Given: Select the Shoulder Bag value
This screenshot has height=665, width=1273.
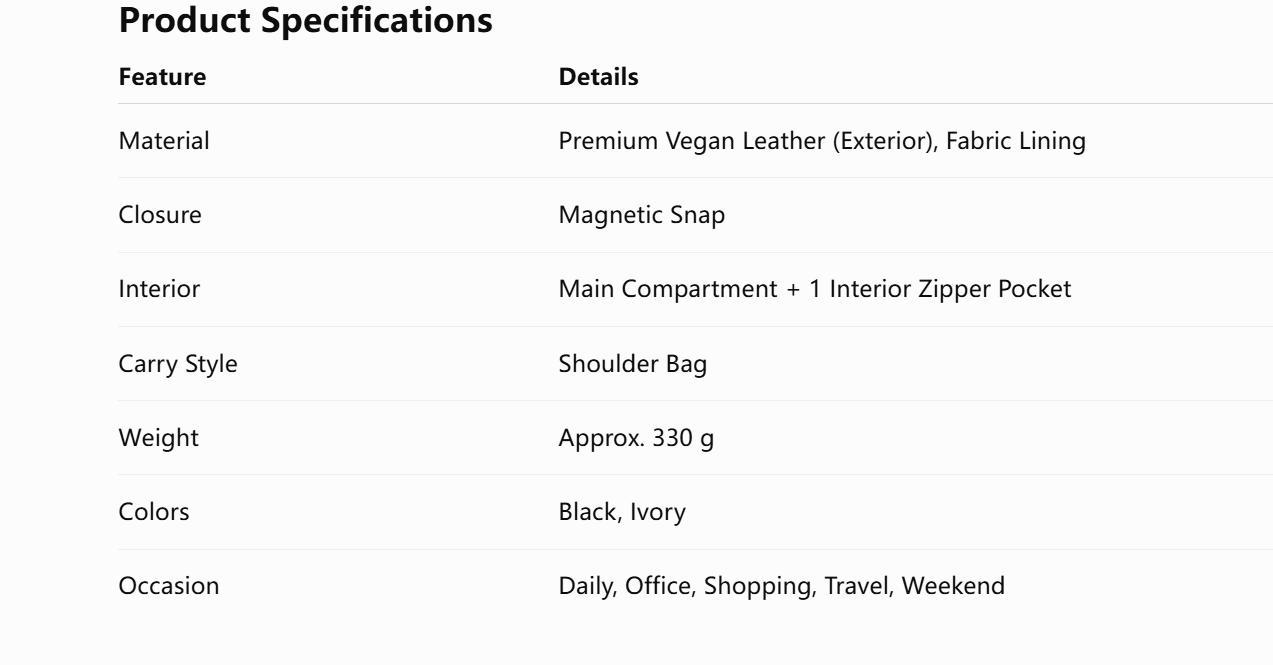Looking at the screenshot, I should point(633,364).
